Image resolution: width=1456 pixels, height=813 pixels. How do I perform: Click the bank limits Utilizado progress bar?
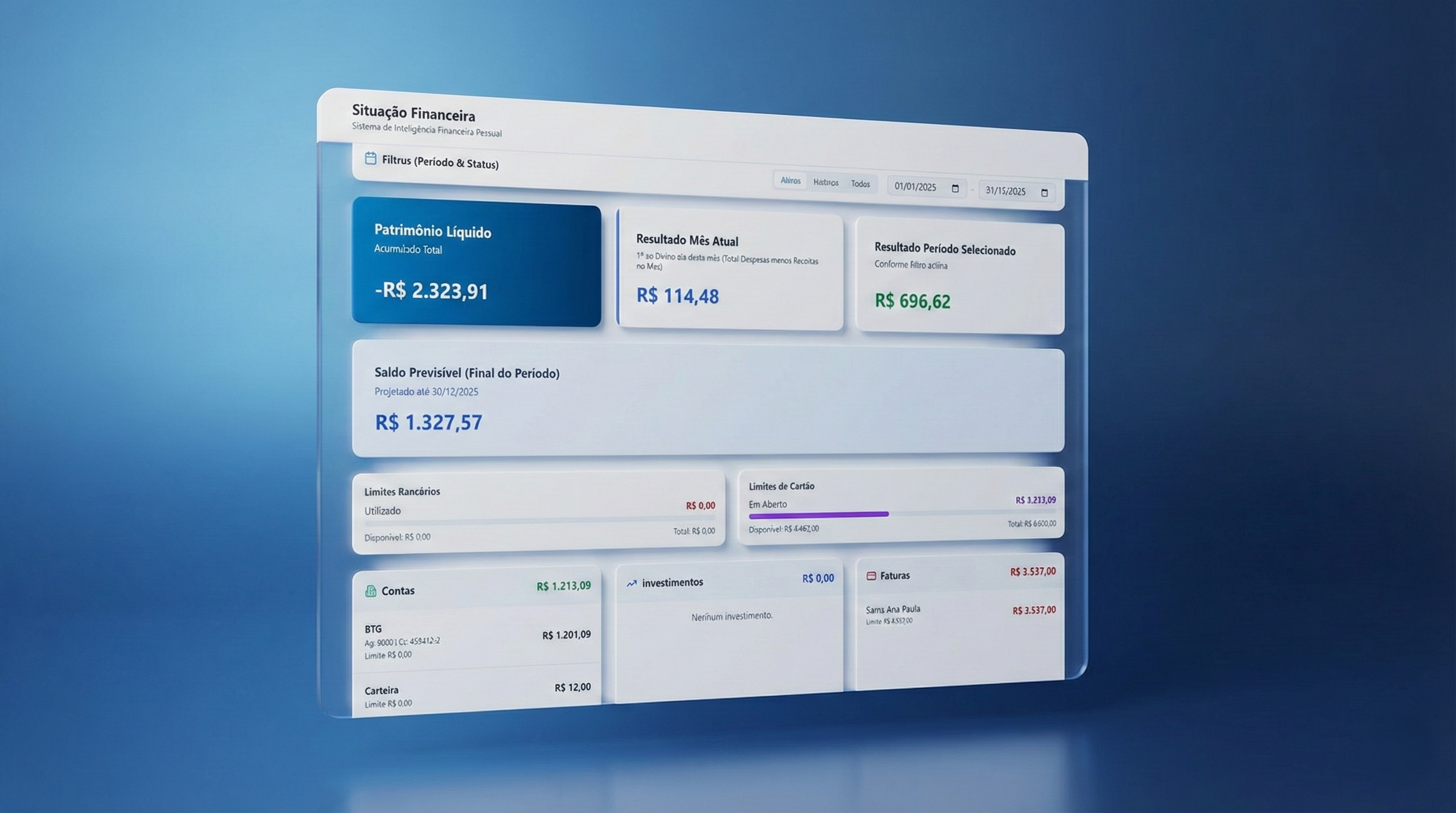click(539, 521)
